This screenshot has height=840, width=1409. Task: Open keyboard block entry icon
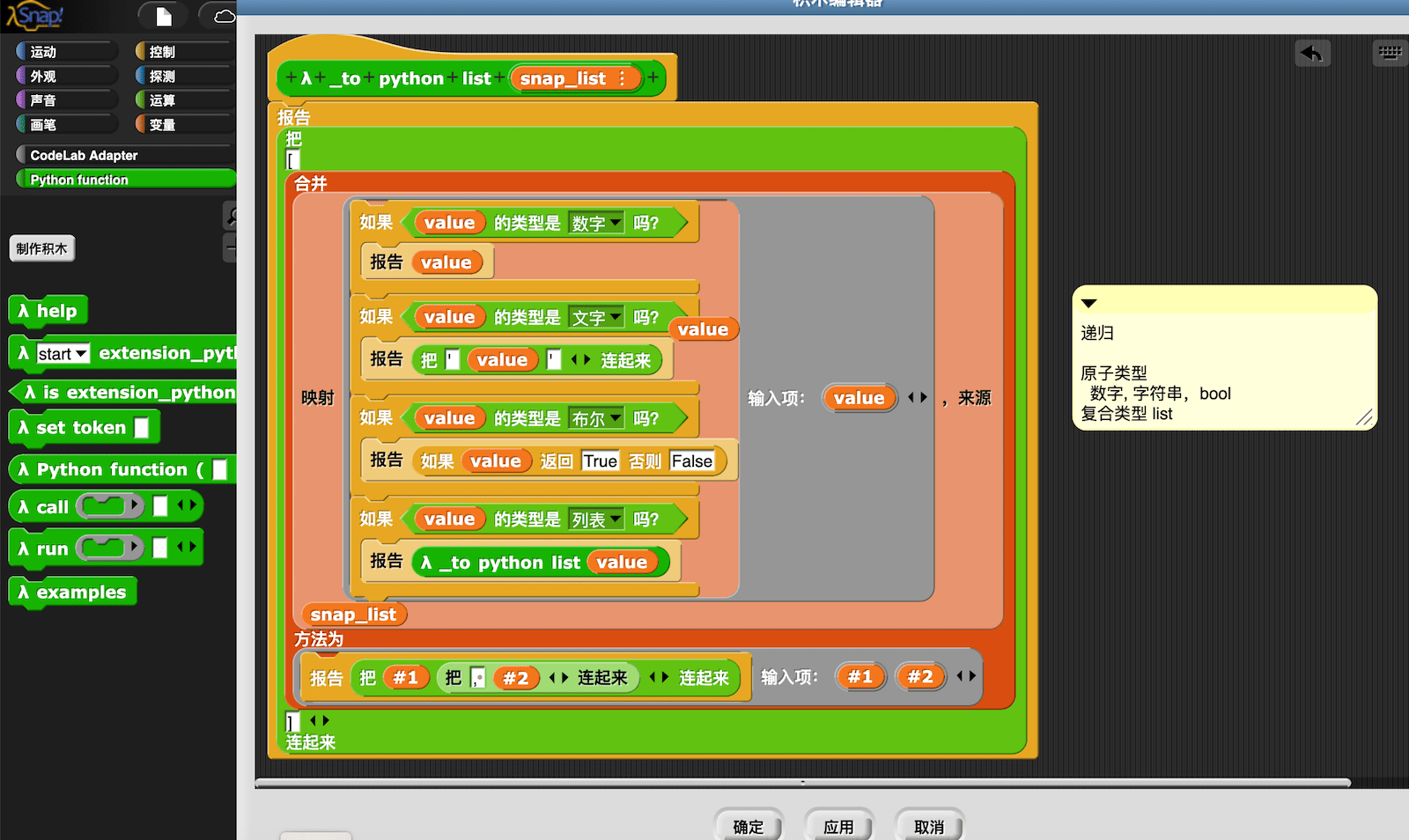click(x=1389, y=53)
